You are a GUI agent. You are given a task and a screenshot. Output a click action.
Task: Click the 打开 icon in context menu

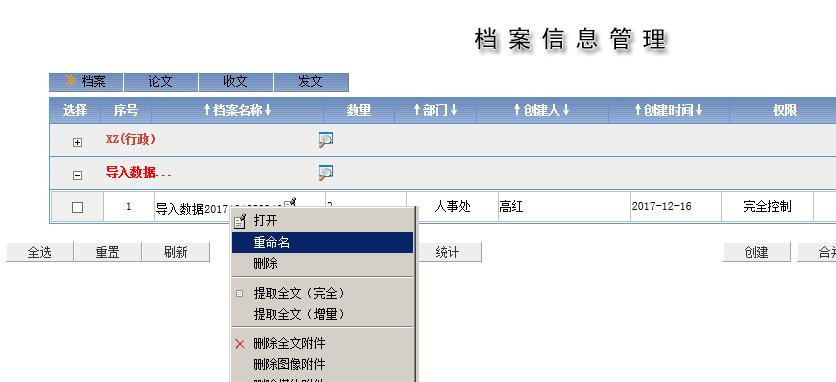pos(241,220)
